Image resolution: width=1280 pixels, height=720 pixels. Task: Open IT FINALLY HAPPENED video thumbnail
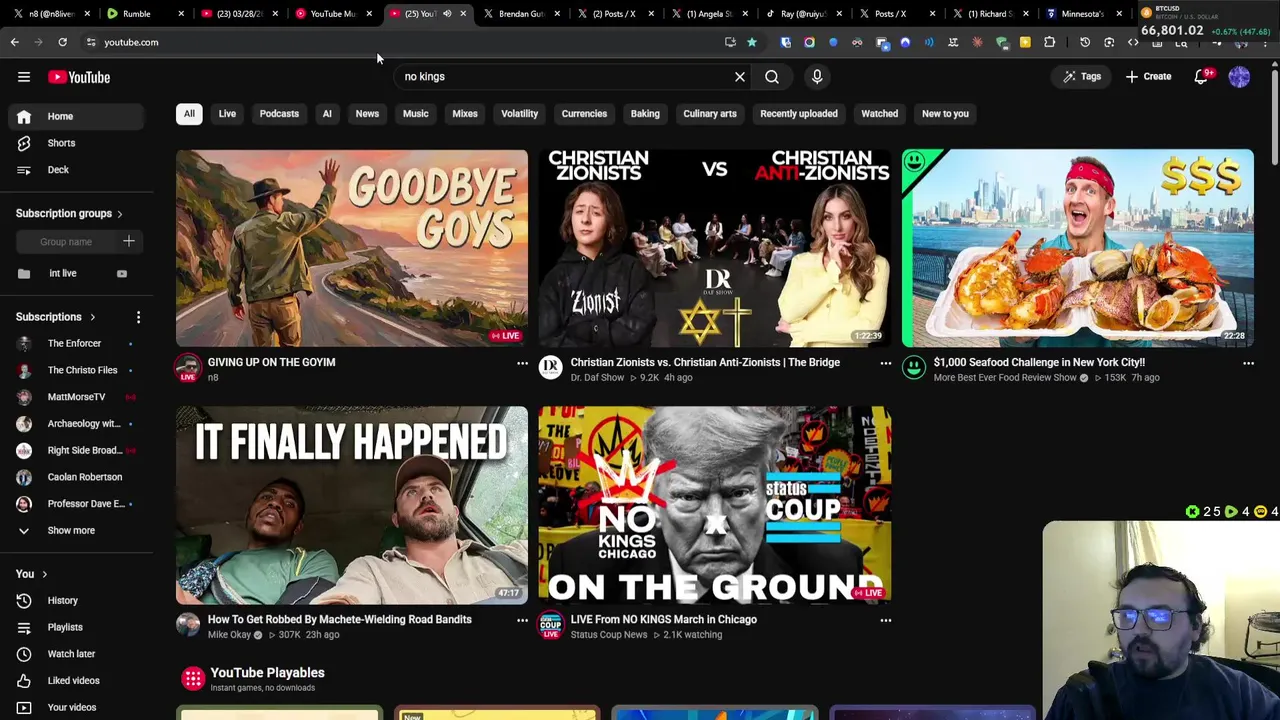pos(352,505)
